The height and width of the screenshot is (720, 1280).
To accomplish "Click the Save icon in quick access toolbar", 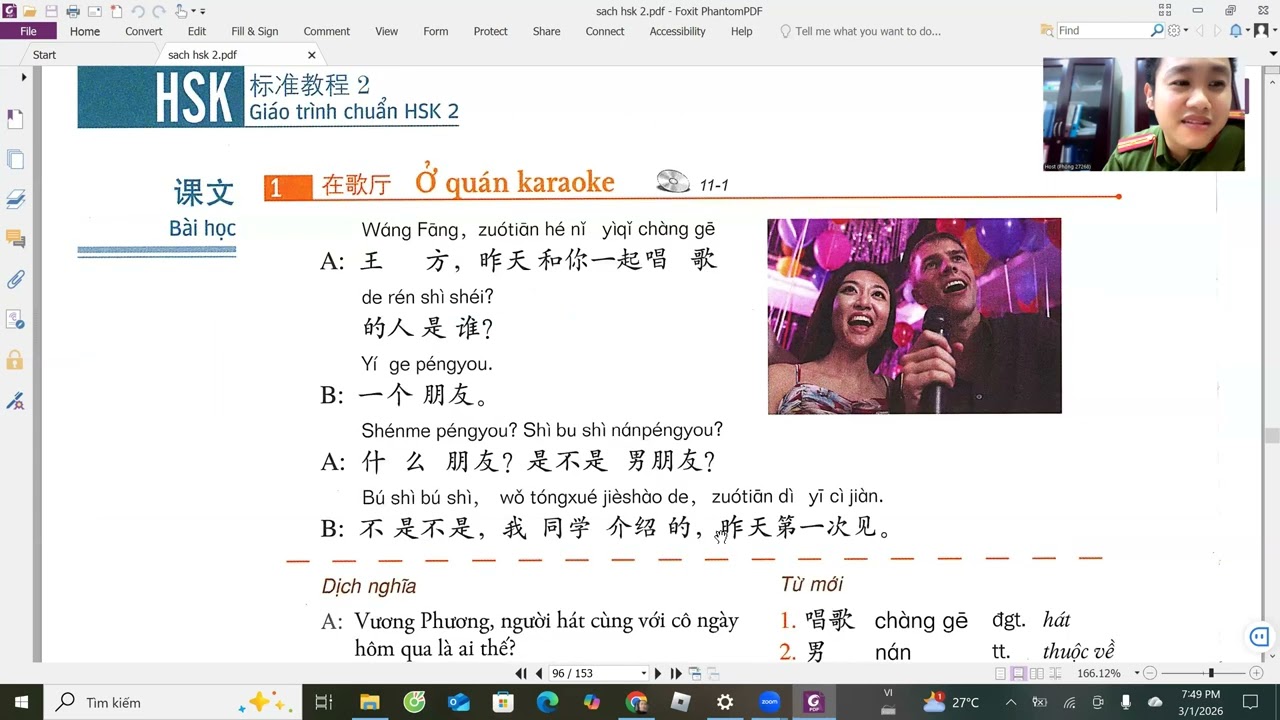I will click(51, 11).
